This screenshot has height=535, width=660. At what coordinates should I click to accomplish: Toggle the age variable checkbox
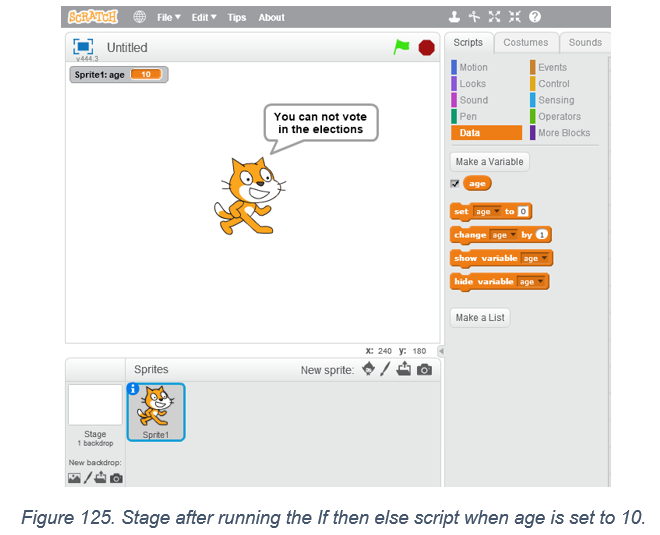tap(455, 184)
